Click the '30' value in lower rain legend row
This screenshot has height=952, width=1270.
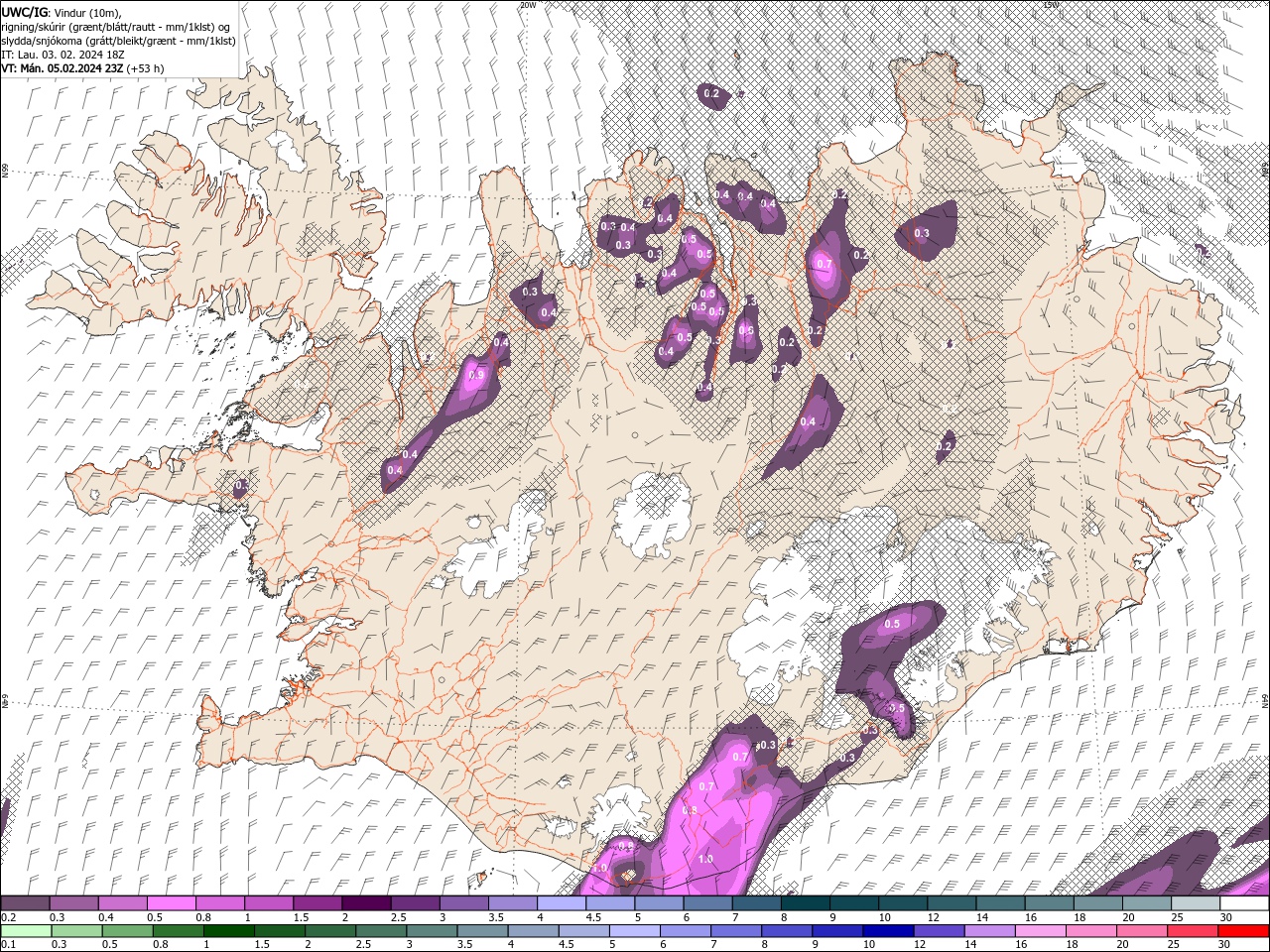[x=1226, y=944]
